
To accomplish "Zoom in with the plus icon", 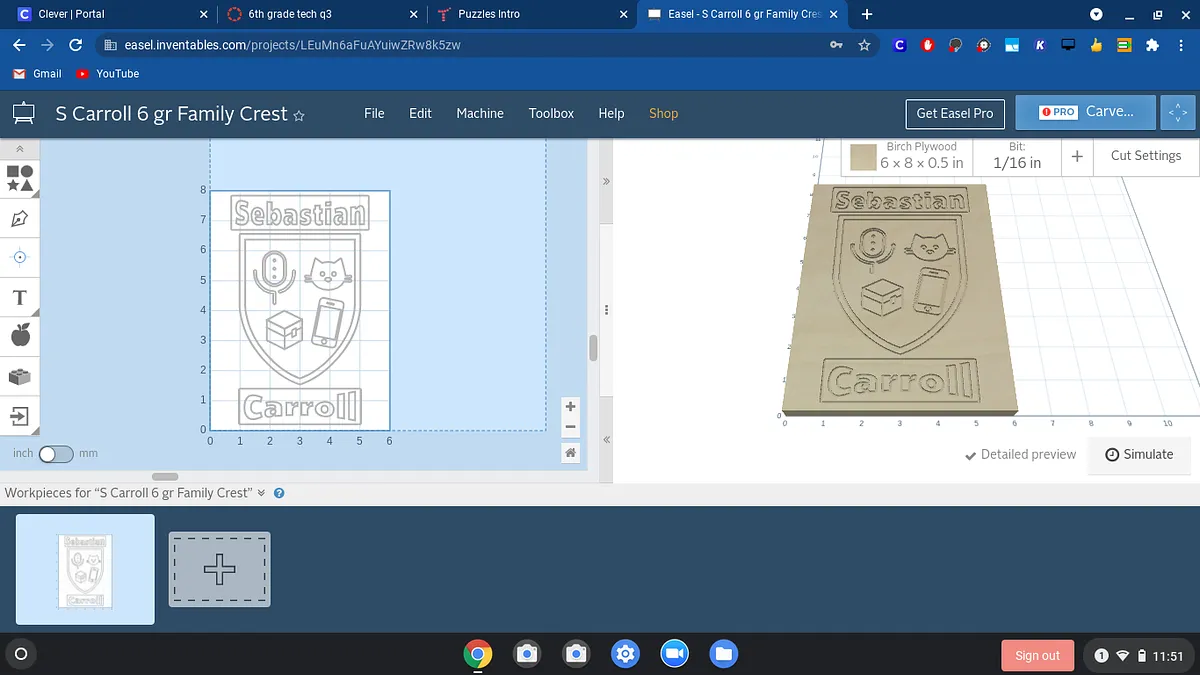I will [570, 407].
